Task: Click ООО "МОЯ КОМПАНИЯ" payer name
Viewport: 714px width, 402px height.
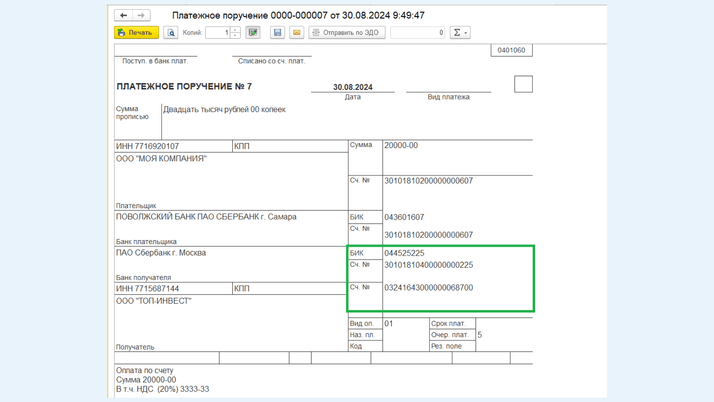Action: click(x=161, y=158)
